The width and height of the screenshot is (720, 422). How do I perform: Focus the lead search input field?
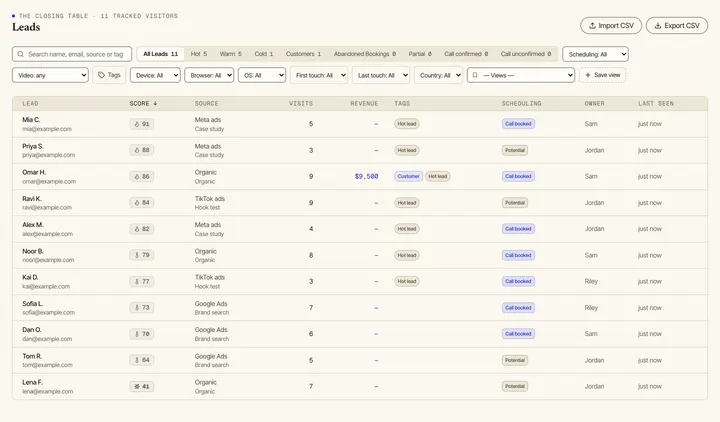tap(72, 54)
